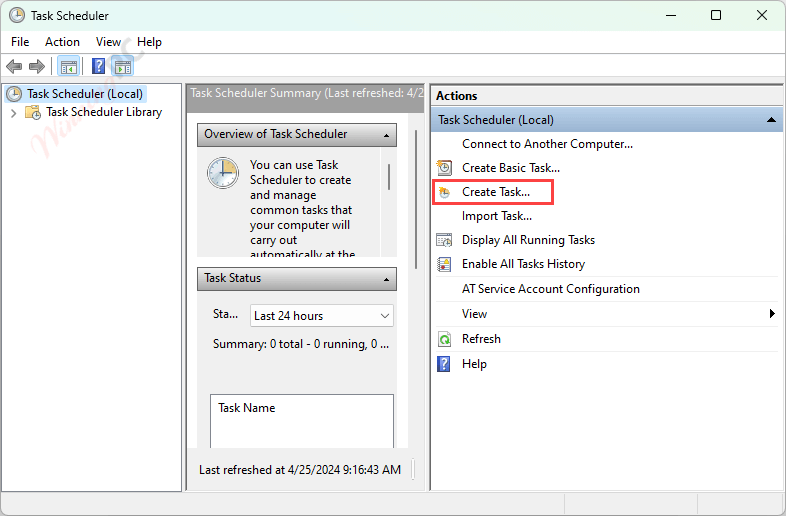Click AT Service Account Configuration
The width and height of the screenshot is (786, 516).
(x=550, y=289)
